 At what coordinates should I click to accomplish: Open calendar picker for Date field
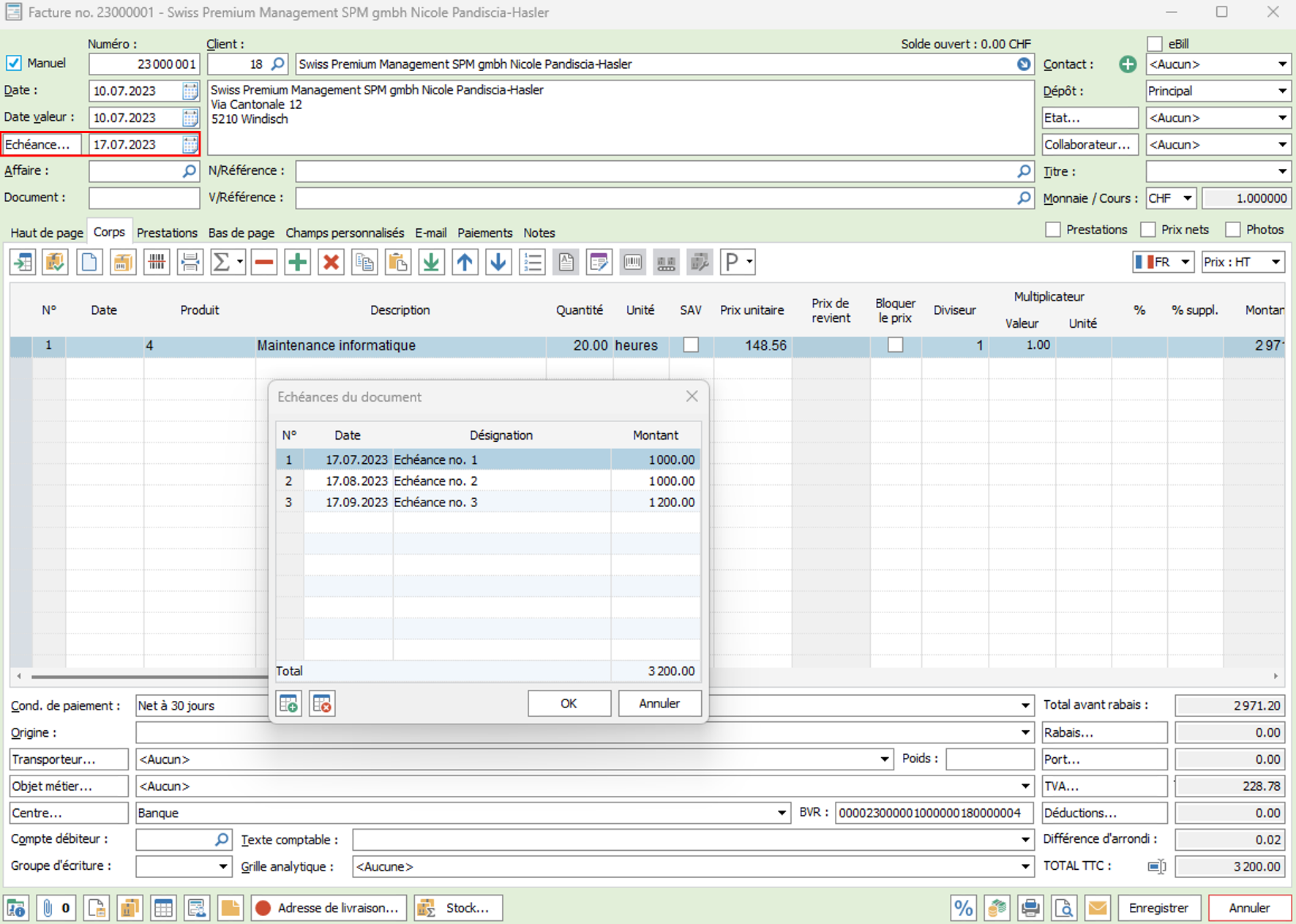click(x=190, y=91)
